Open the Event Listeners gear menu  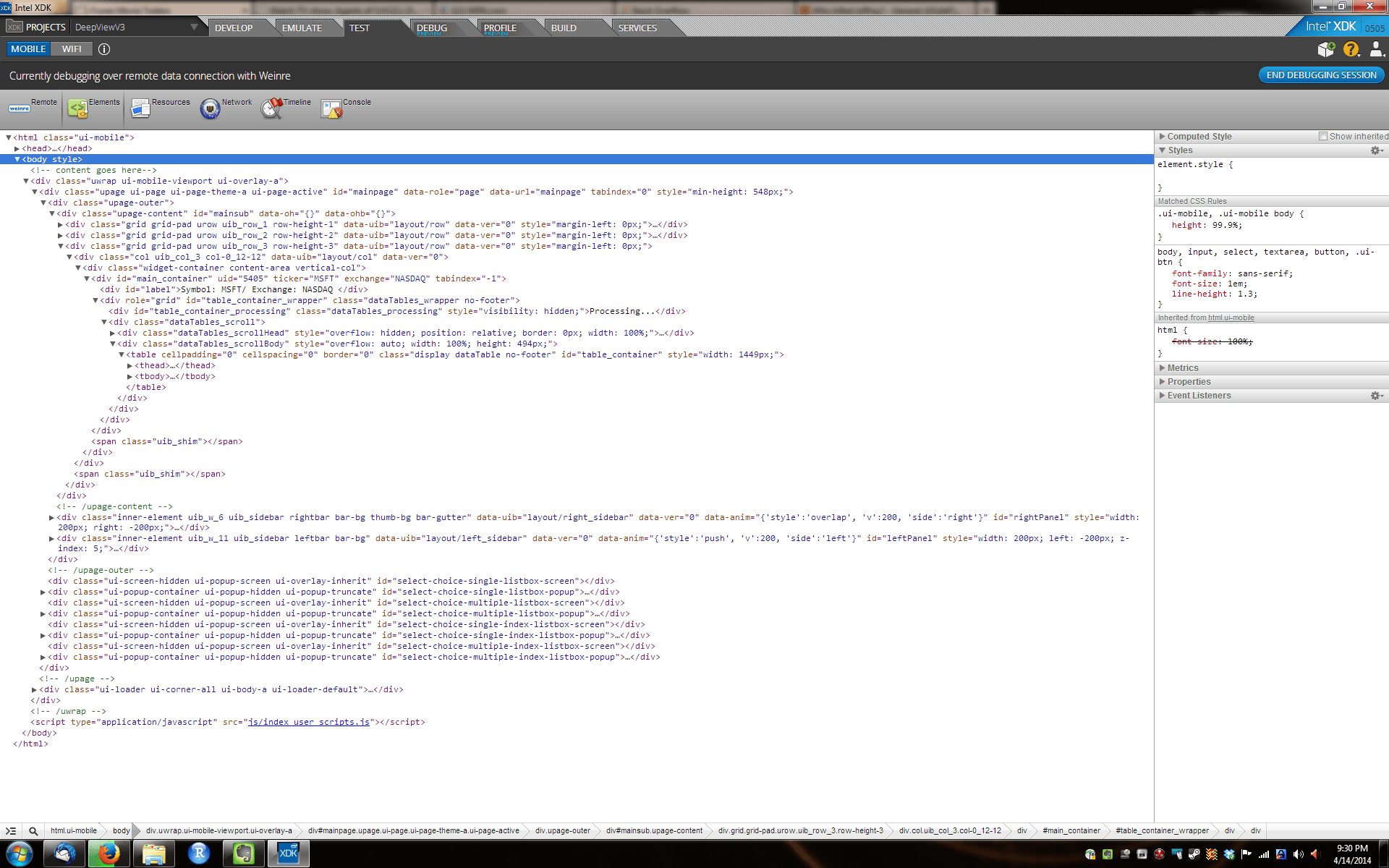pyautogui.click(x=1377, y=396)
